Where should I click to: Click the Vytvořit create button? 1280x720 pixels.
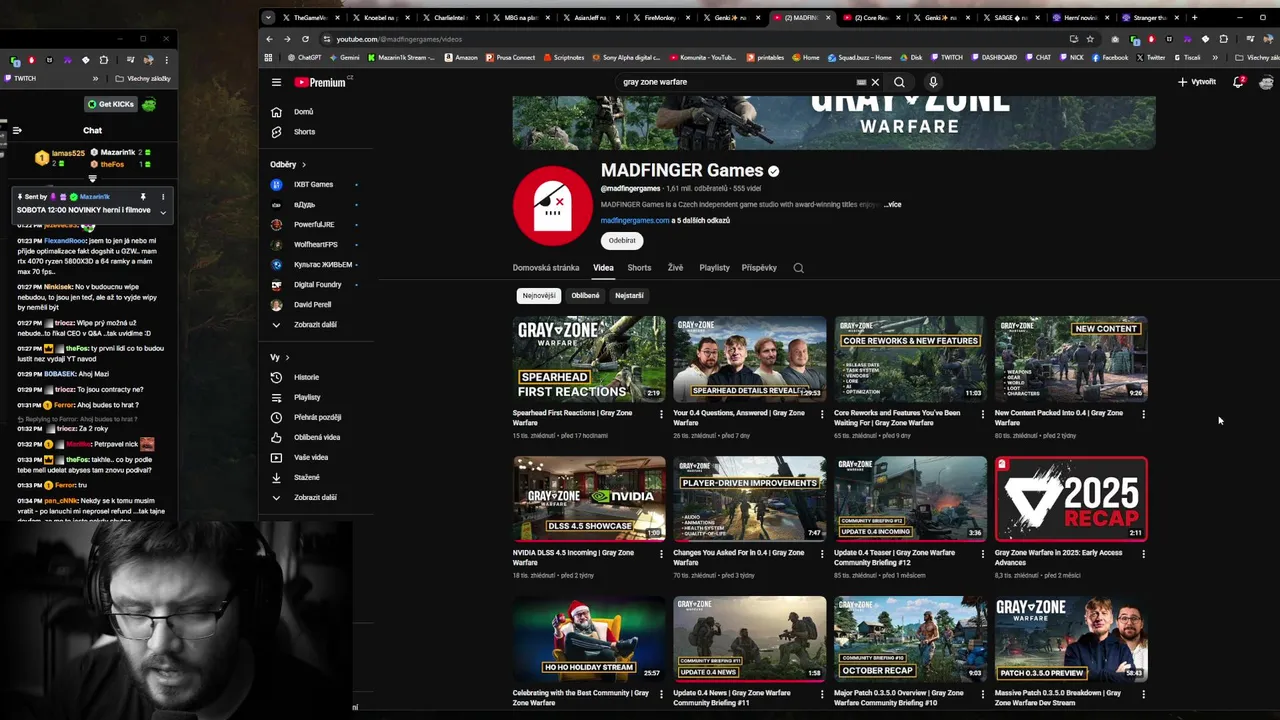pyautogui.click(x=1197, y=82)
